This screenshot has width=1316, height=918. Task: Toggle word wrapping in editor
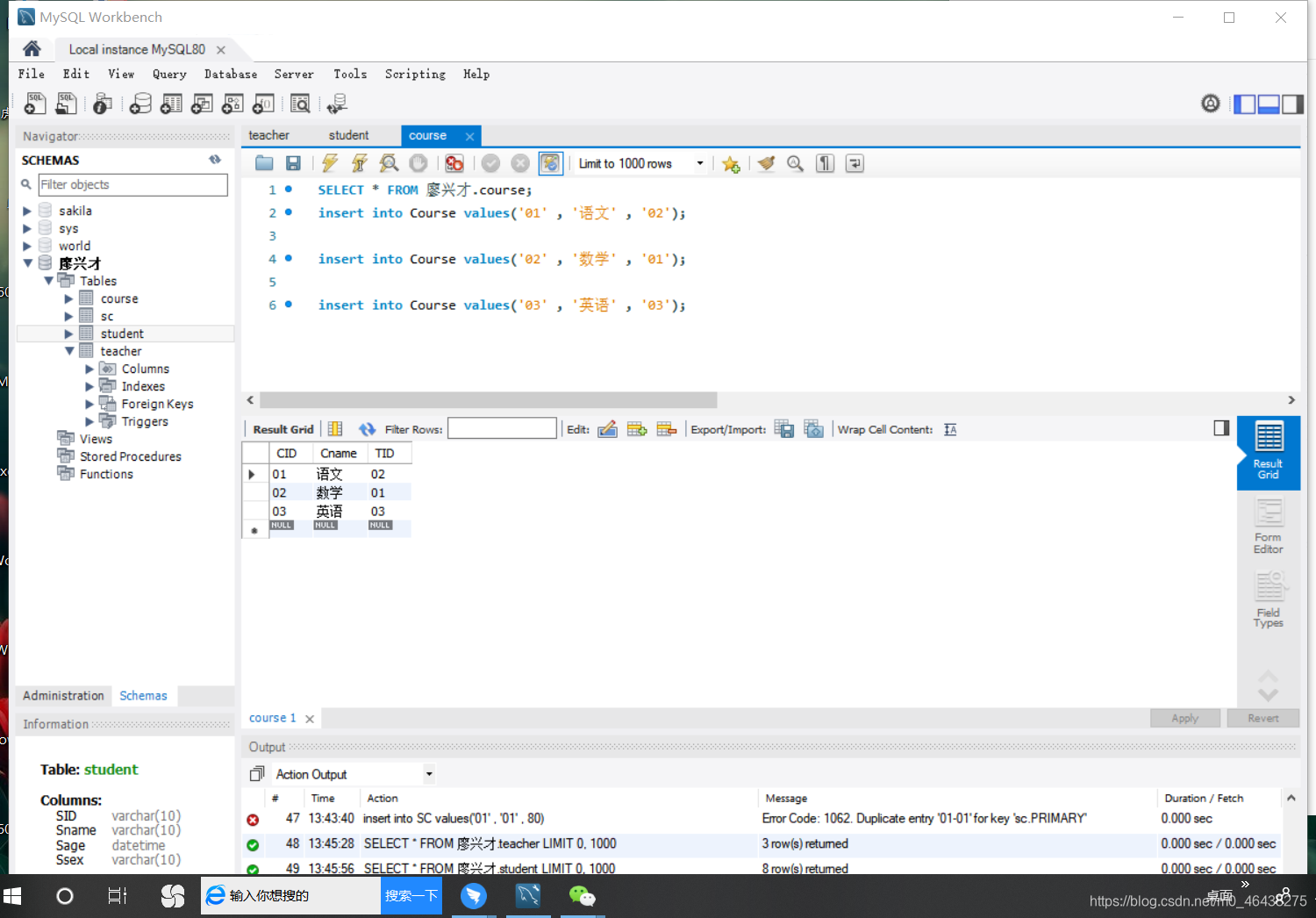coord(855,163)
